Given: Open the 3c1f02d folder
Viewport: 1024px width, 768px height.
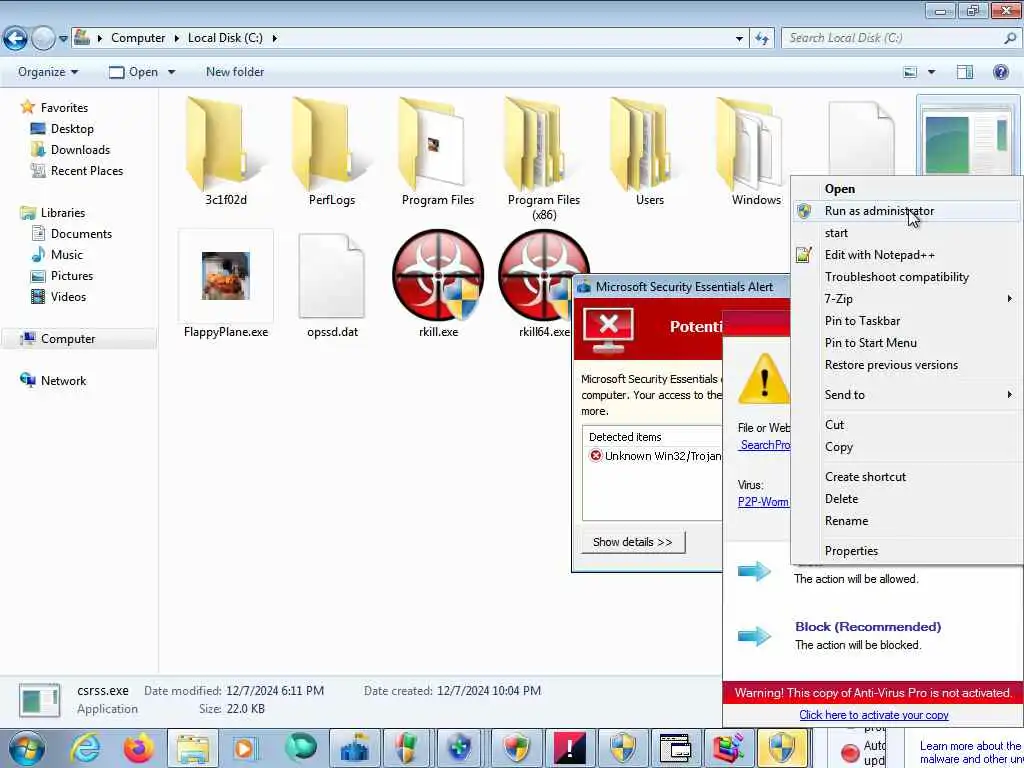Looking at the screenshot, I should click(225, 152).
